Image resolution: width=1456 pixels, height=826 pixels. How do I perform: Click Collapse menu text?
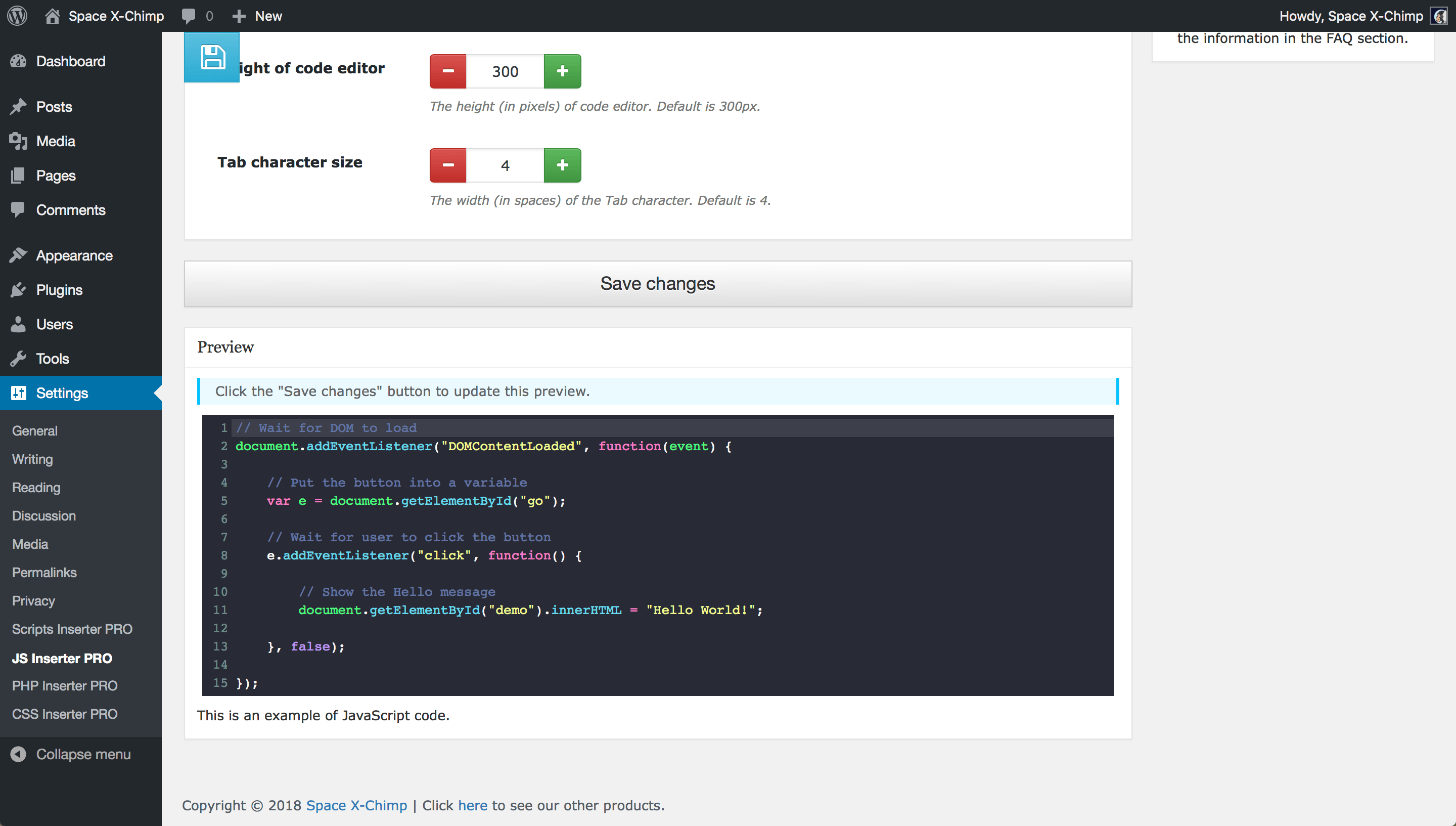83,754
